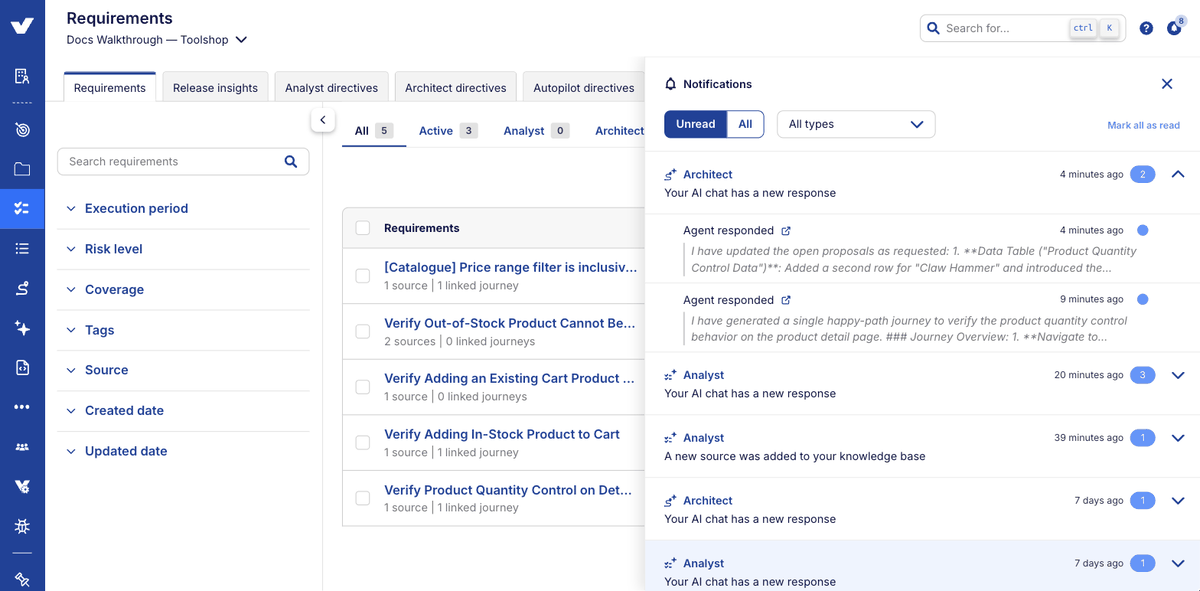Open the team members icon in sidebar

(22, 447)
